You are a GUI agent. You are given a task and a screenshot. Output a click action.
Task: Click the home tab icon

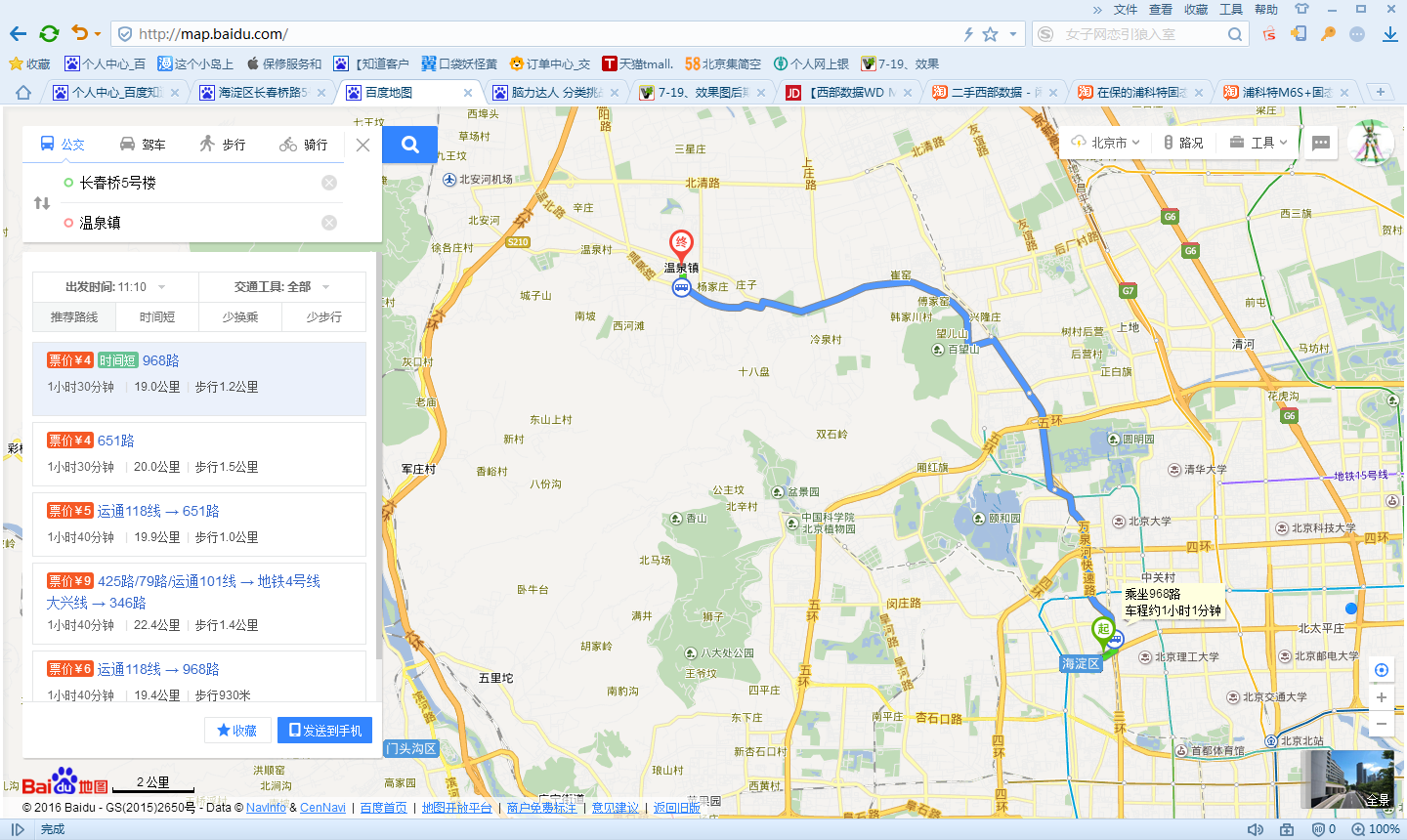(x=23, y=93)
